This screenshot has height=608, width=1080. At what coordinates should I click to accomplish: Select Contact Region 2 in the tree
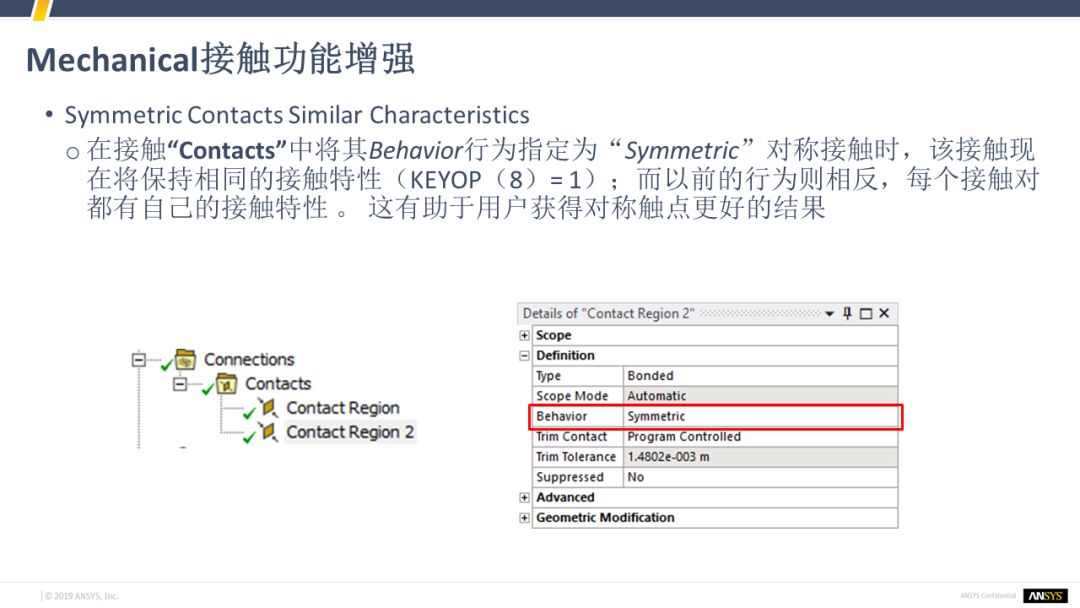coord(349,432)
